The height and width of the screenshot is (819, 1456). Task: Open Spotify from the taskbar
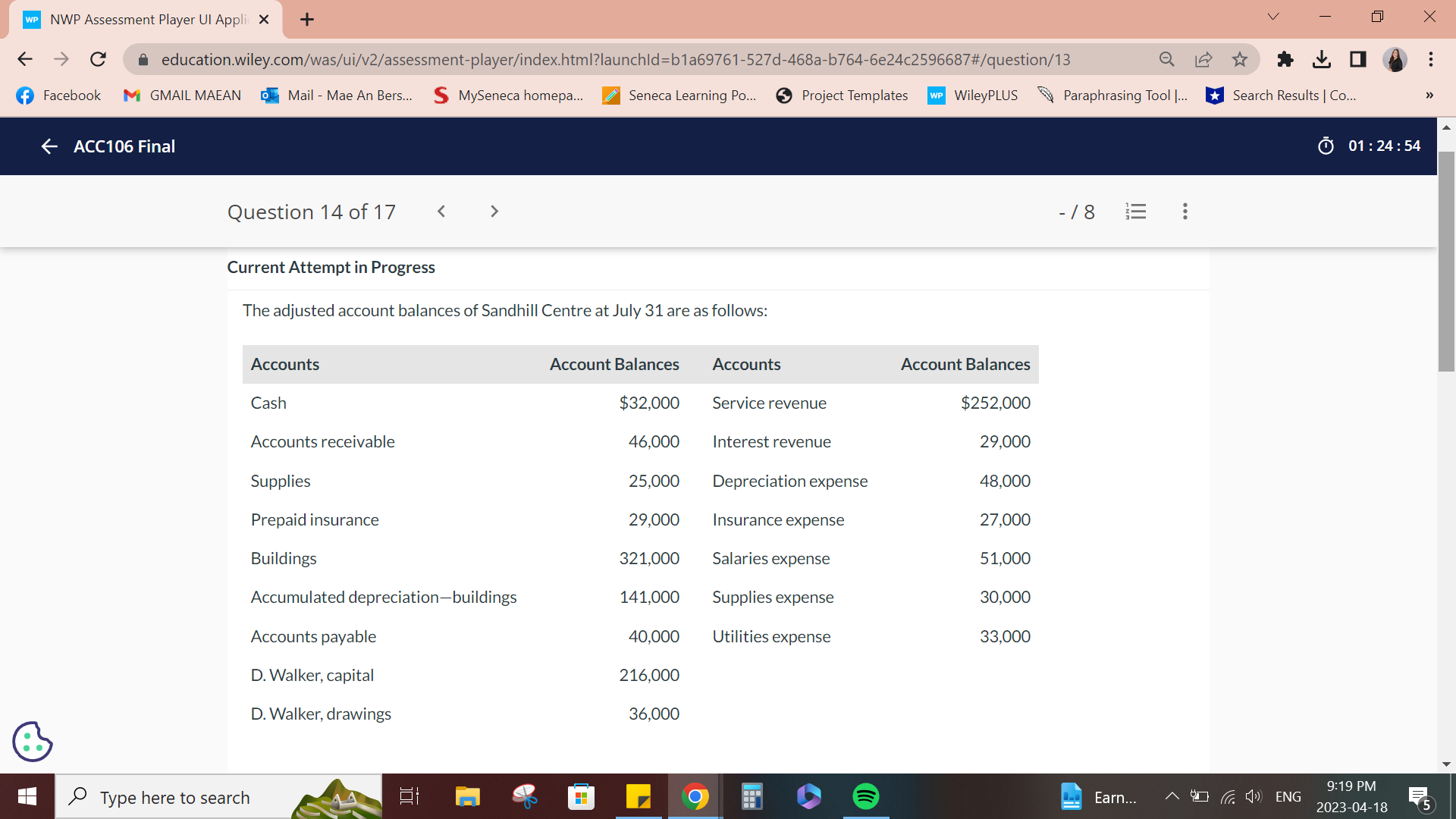click(x=865, y=796)
